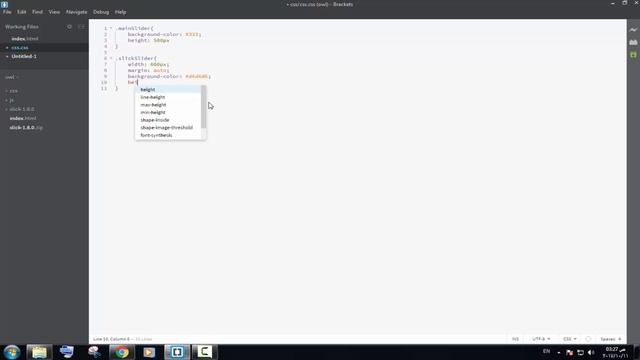Switch to Brackets in the taskbar
The image size is (640, 360).
(177, 352)
